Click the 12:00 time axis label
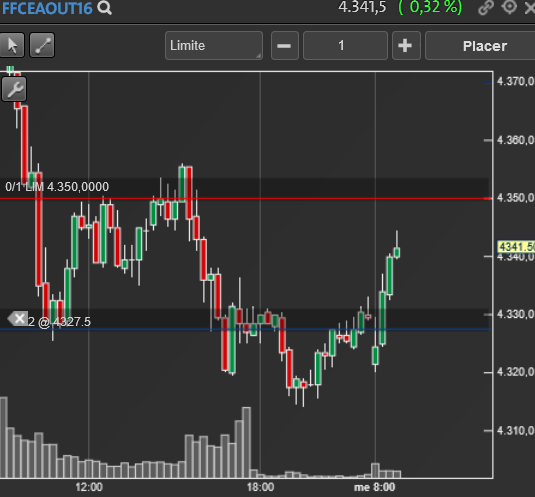Image resolution: width=535 pixels, height=497 pixels. pyautogui.click(x=89, y=487)
